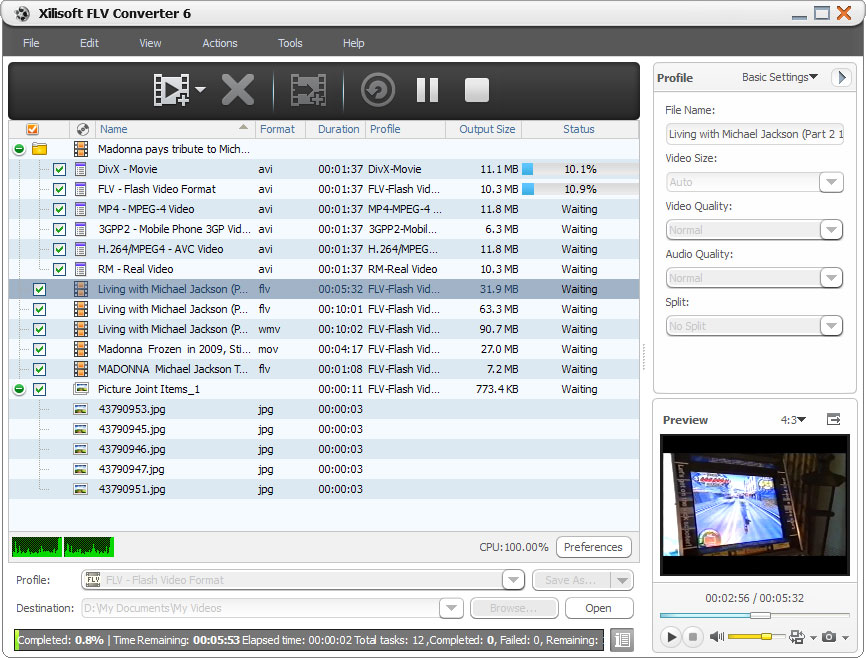This screenshot has height=658, width=866.
Task: Uncheck the 3GPP2 - Mobile Phone checkbox
Action: tap(60, 229)
